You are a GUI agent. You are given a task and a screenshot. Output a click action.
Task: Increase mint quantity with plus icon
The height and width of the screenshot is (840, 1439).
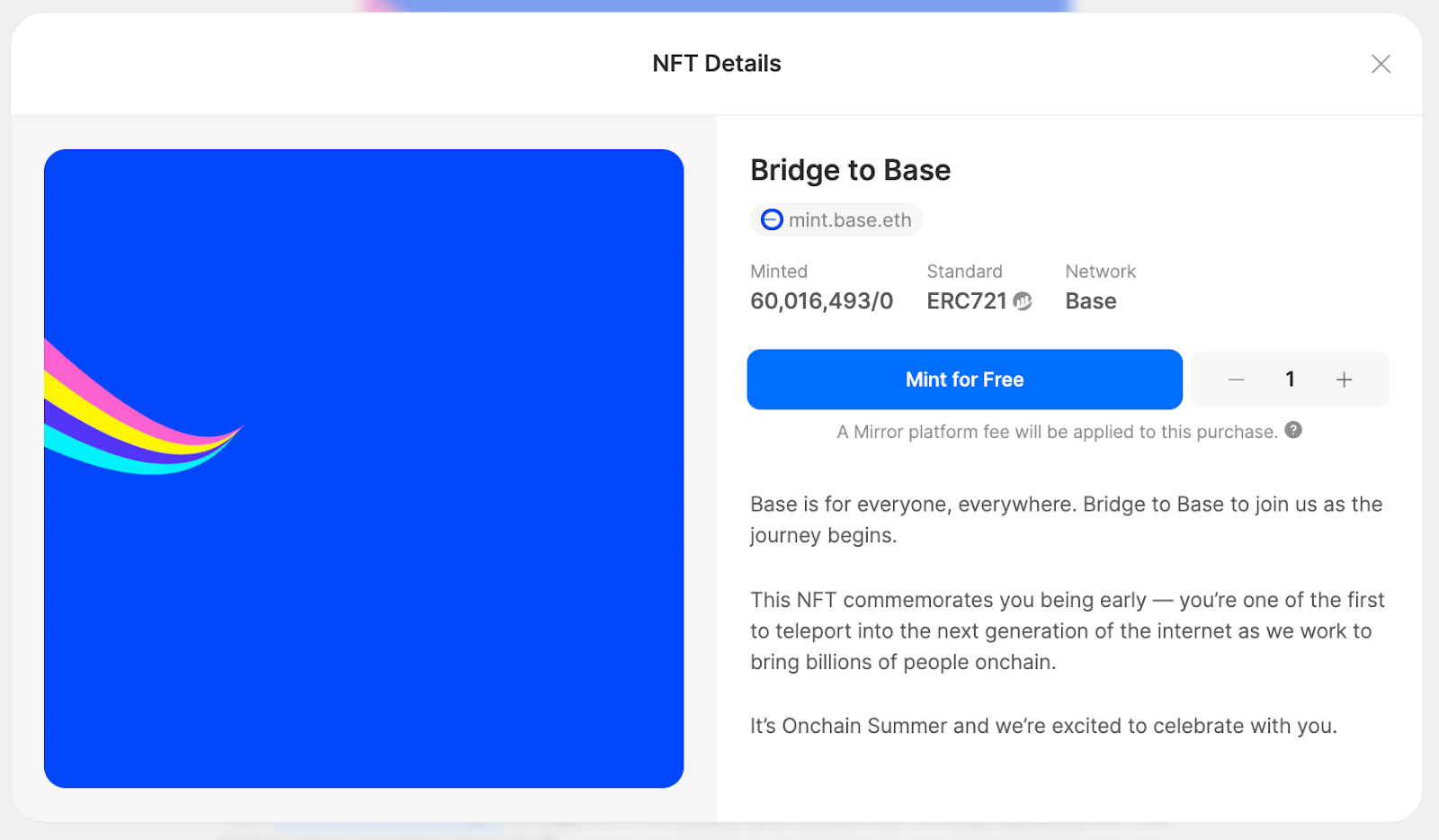[x=1344, y=380]
